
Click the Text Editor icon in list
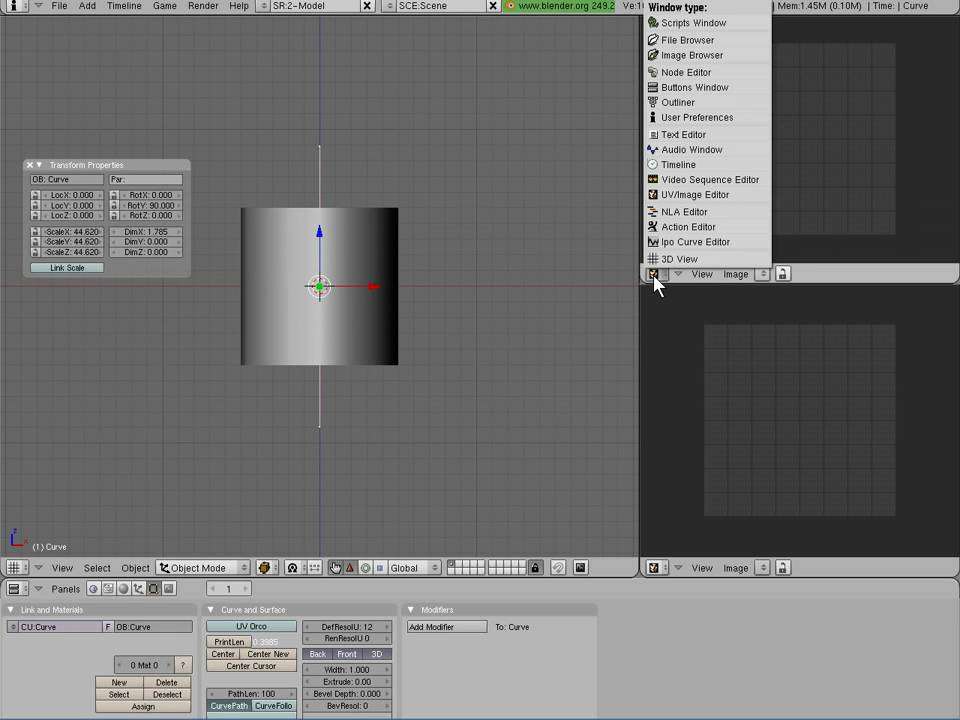[x=653, y=135]
